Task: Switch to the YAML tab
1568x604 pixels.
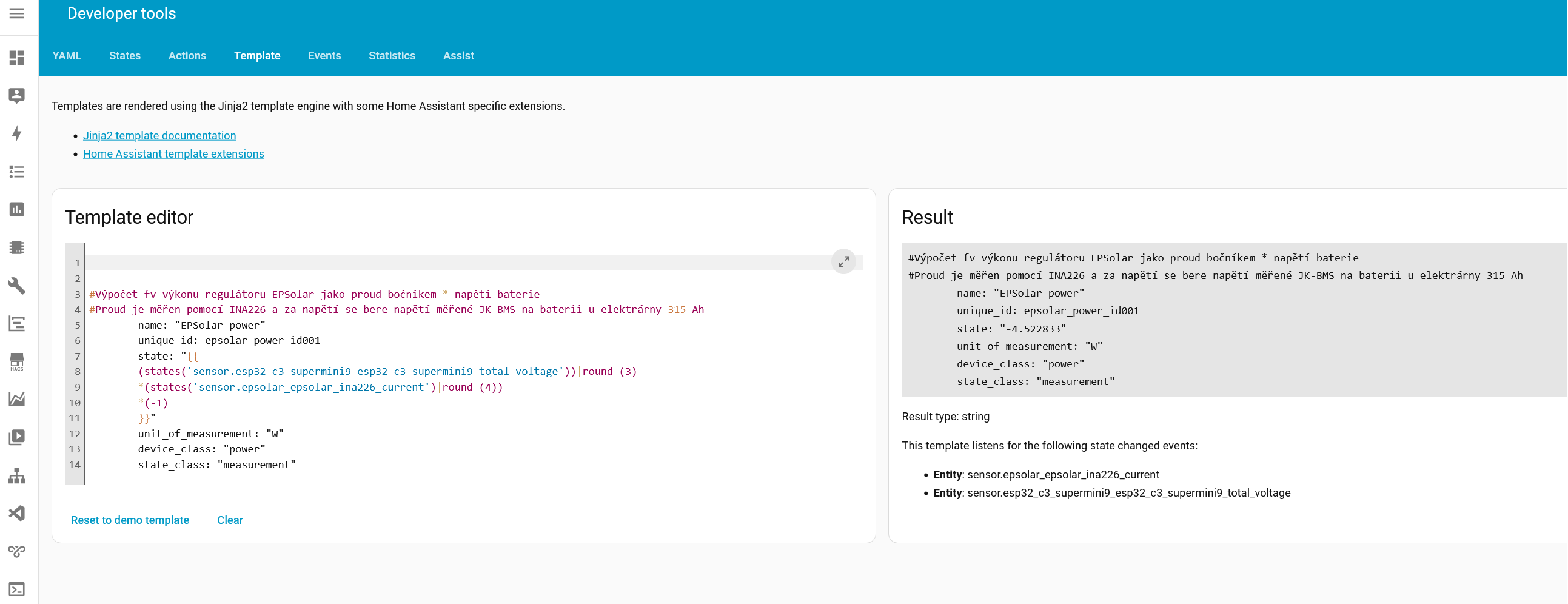Action: coord(67,55)
